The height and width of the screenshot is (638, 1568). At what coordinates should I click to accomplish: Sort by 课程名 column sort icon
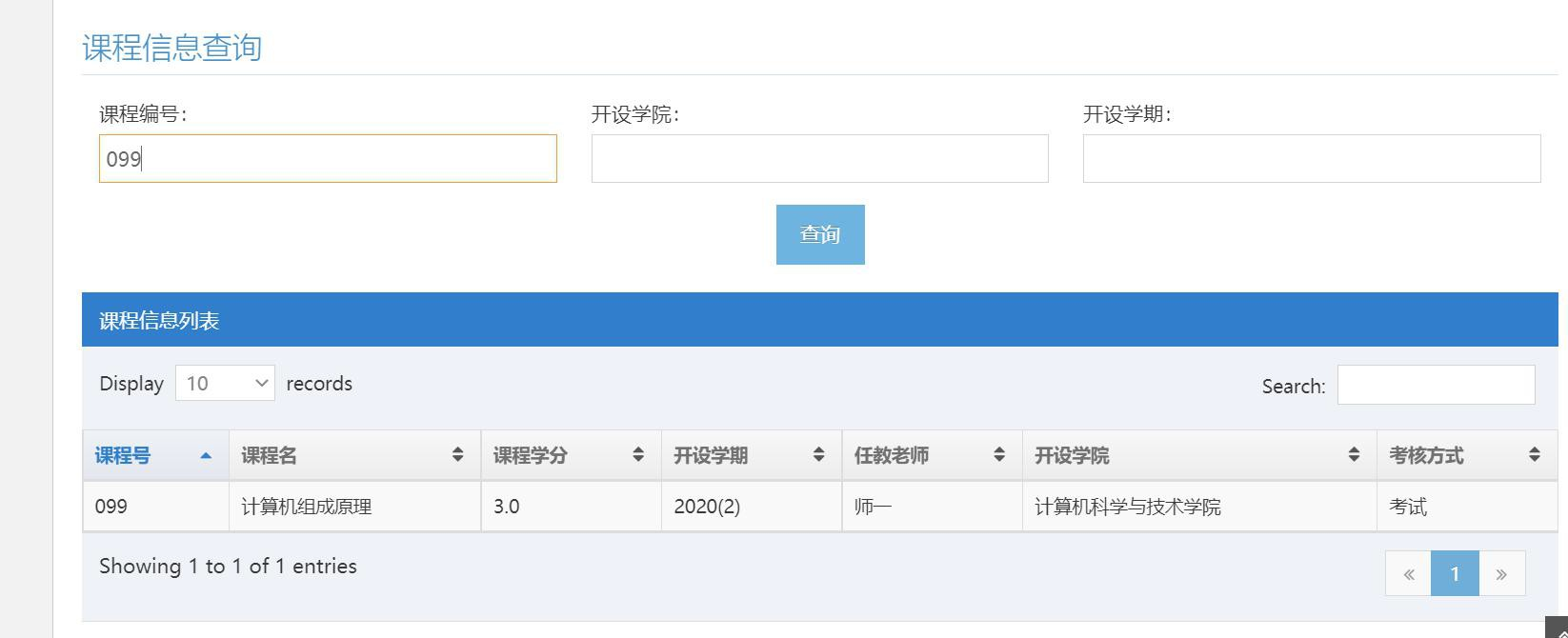coord(457,455)
